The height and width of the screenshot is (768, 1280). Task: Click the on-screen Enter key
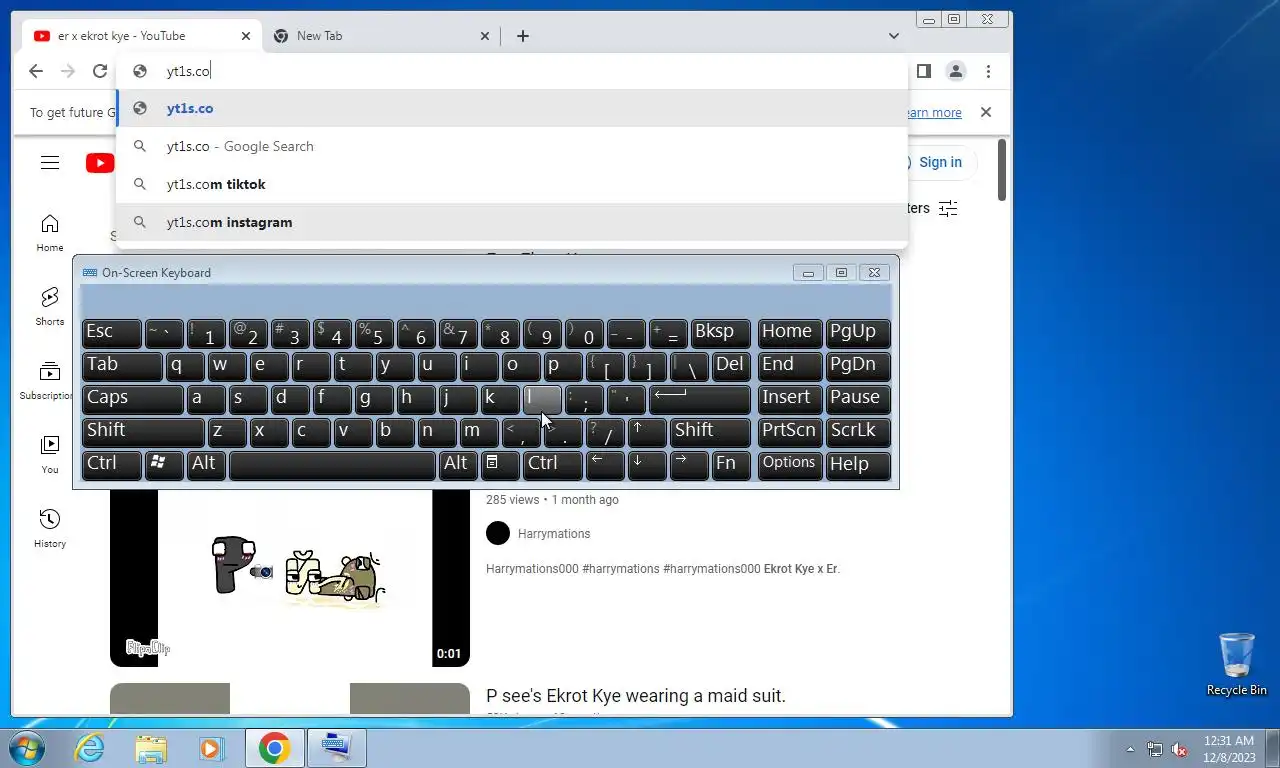pos(700,398)
